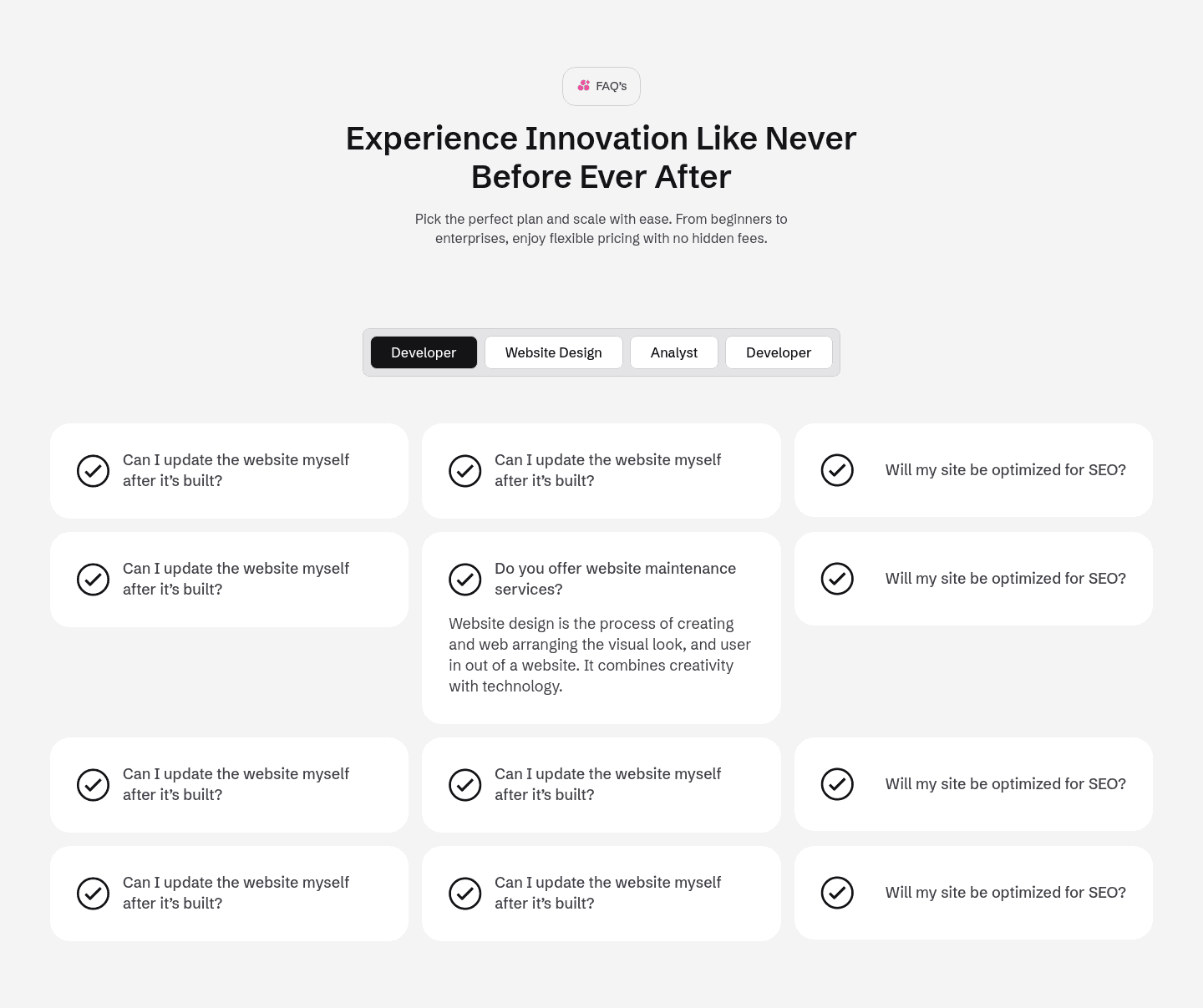The width and height of the screenshot is (1203, 1008).
Task: Switch to the Website Design tab
Action: point(553,352)
